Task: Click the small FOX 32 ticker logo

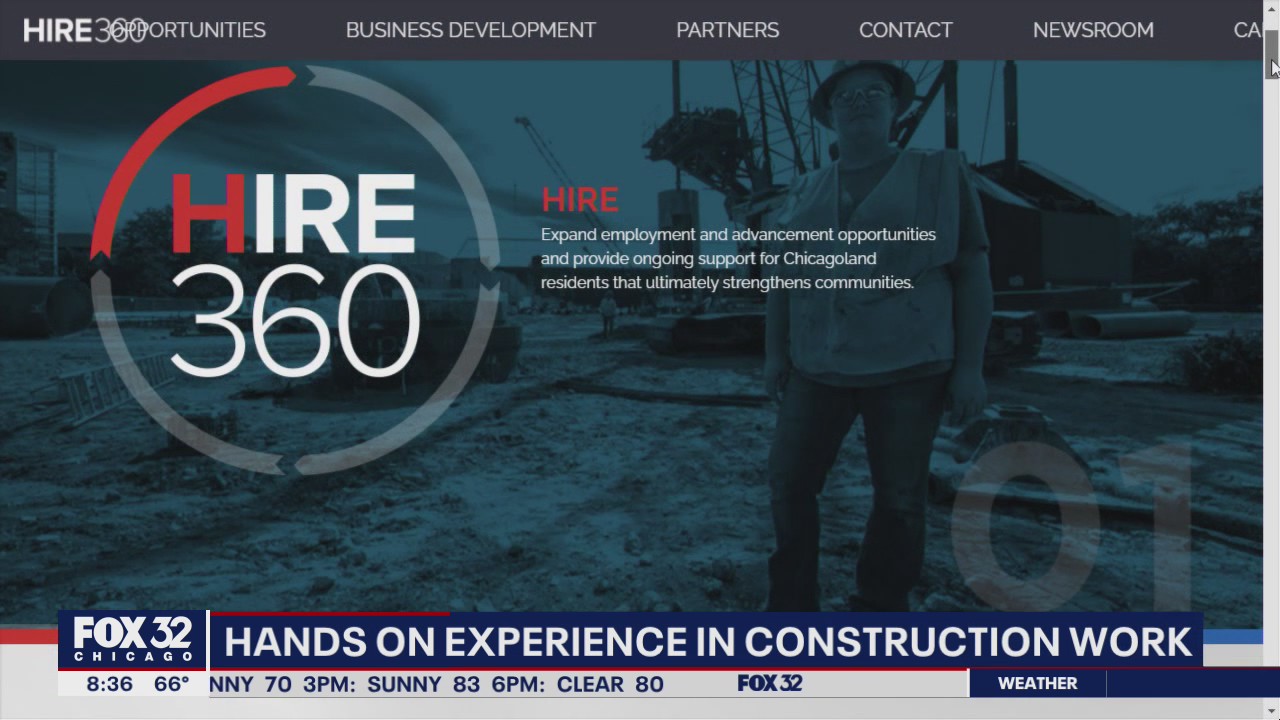Action: click(770, 684)
